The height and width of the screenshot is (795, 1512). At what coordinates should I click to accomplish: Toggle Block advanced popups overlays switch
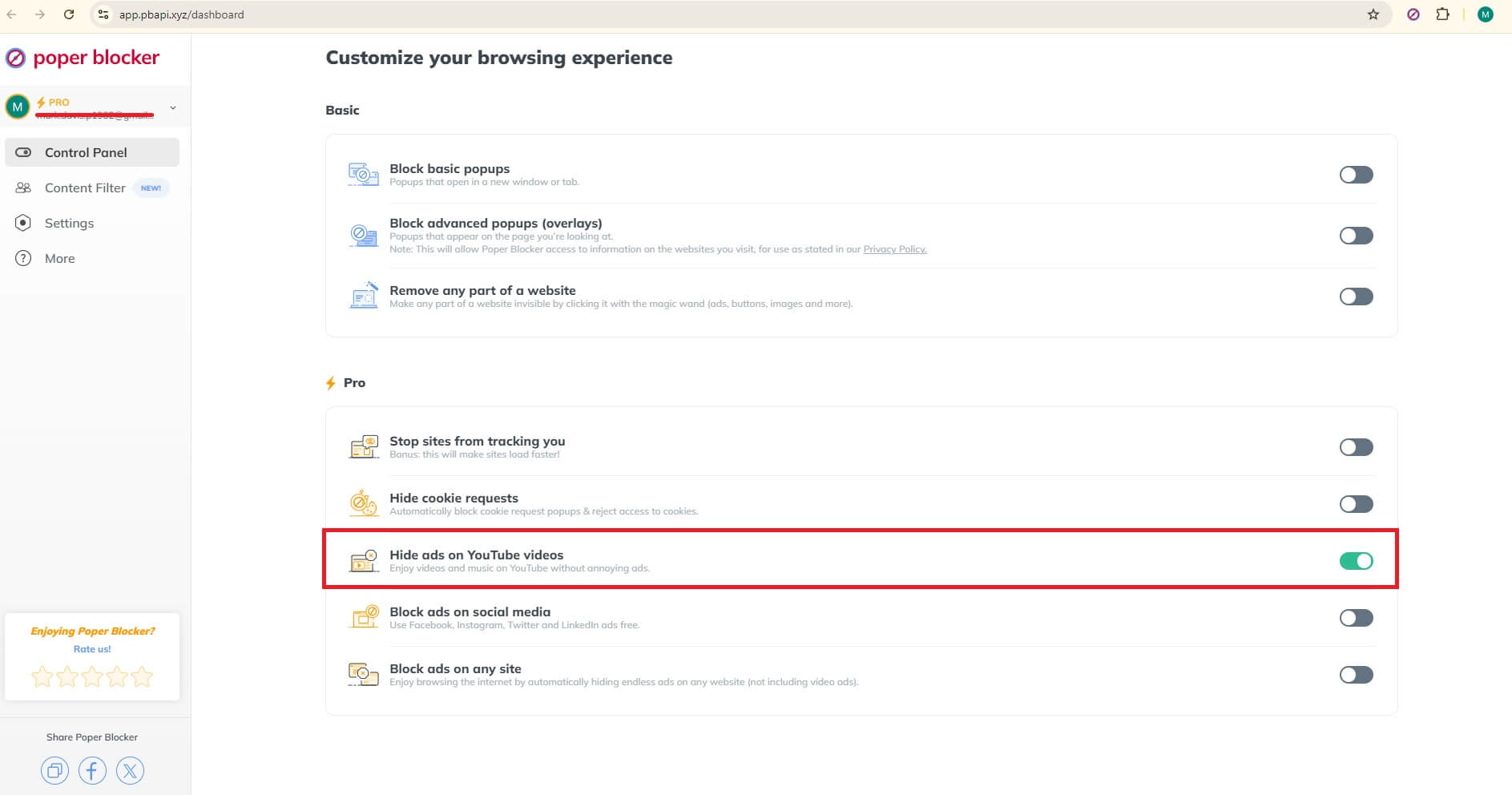tap(1355, 235)
